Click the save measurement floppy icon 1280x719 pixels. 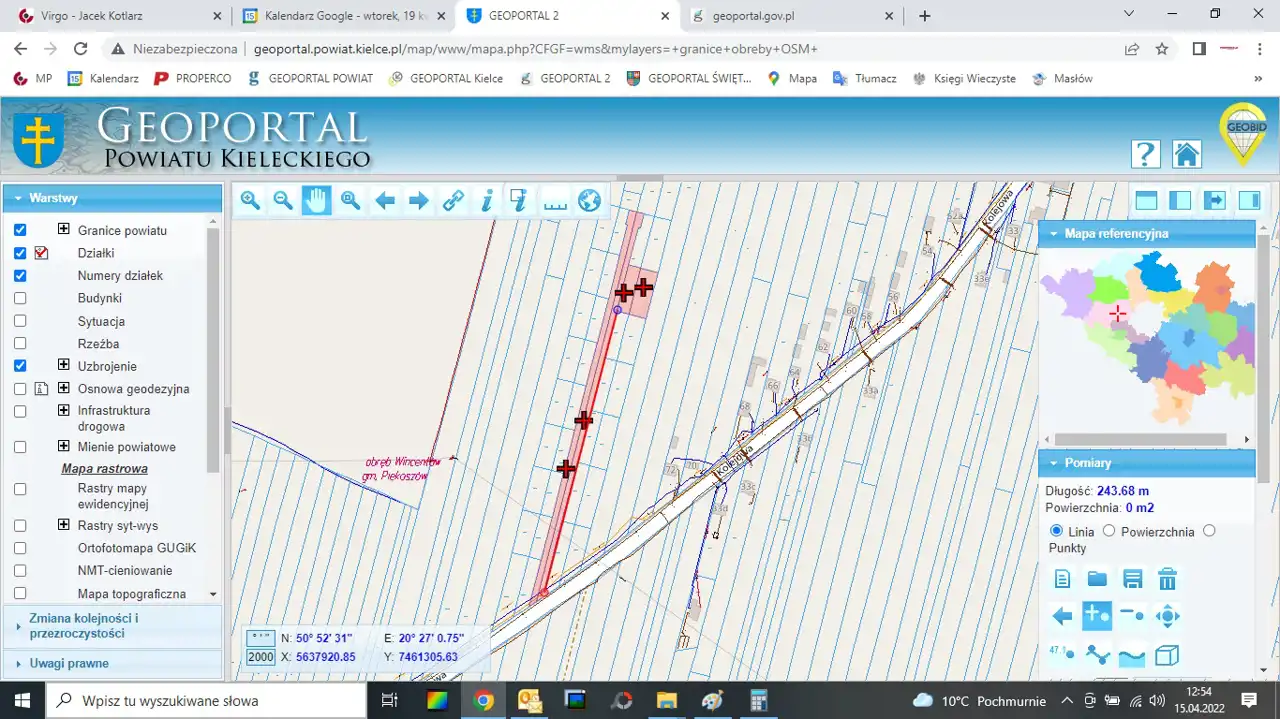tap(1132, 579)
